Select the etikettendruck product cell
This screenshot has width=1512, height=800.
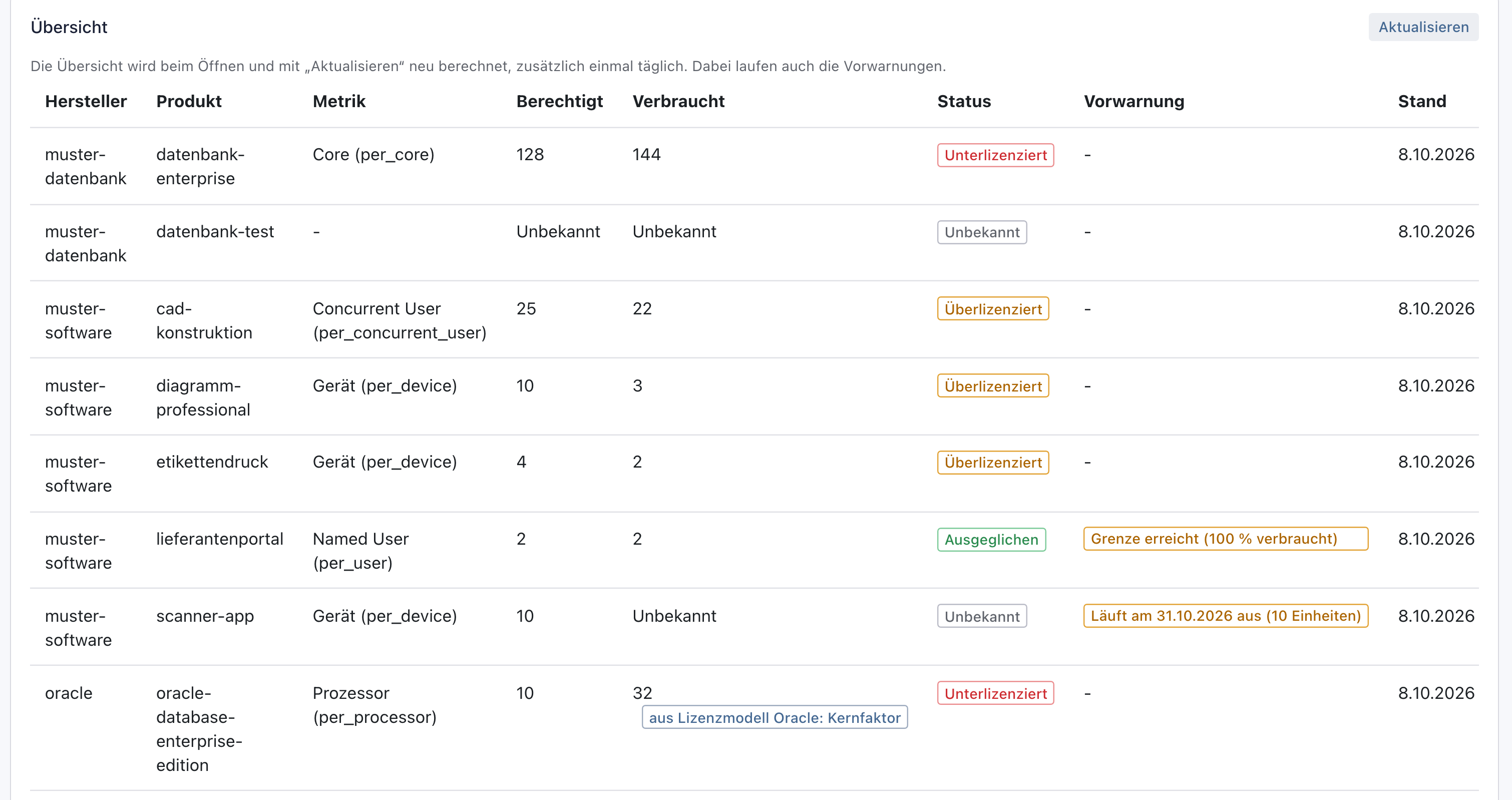[212, 462]
